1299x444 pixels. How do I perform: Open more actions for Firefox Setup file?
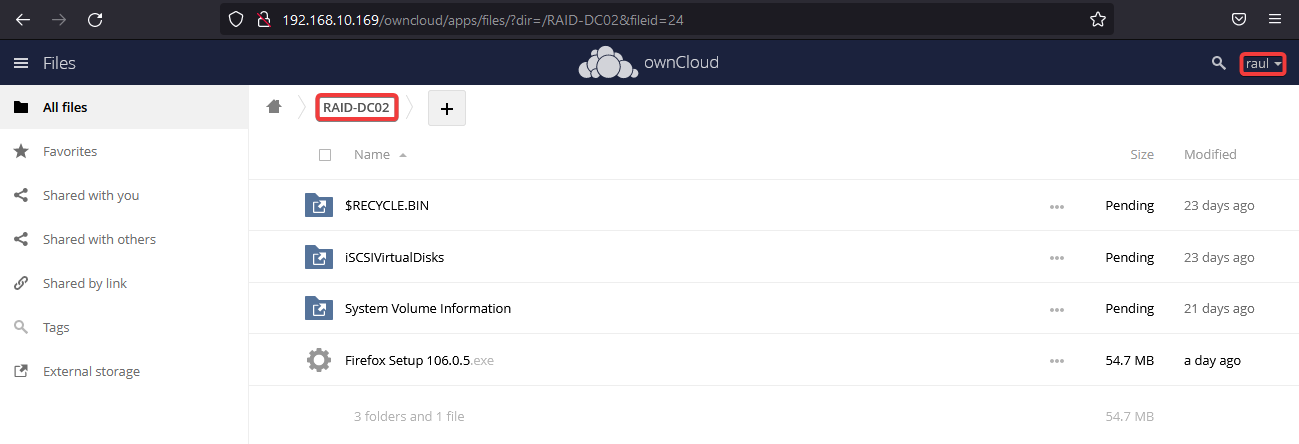[1056, 361]
